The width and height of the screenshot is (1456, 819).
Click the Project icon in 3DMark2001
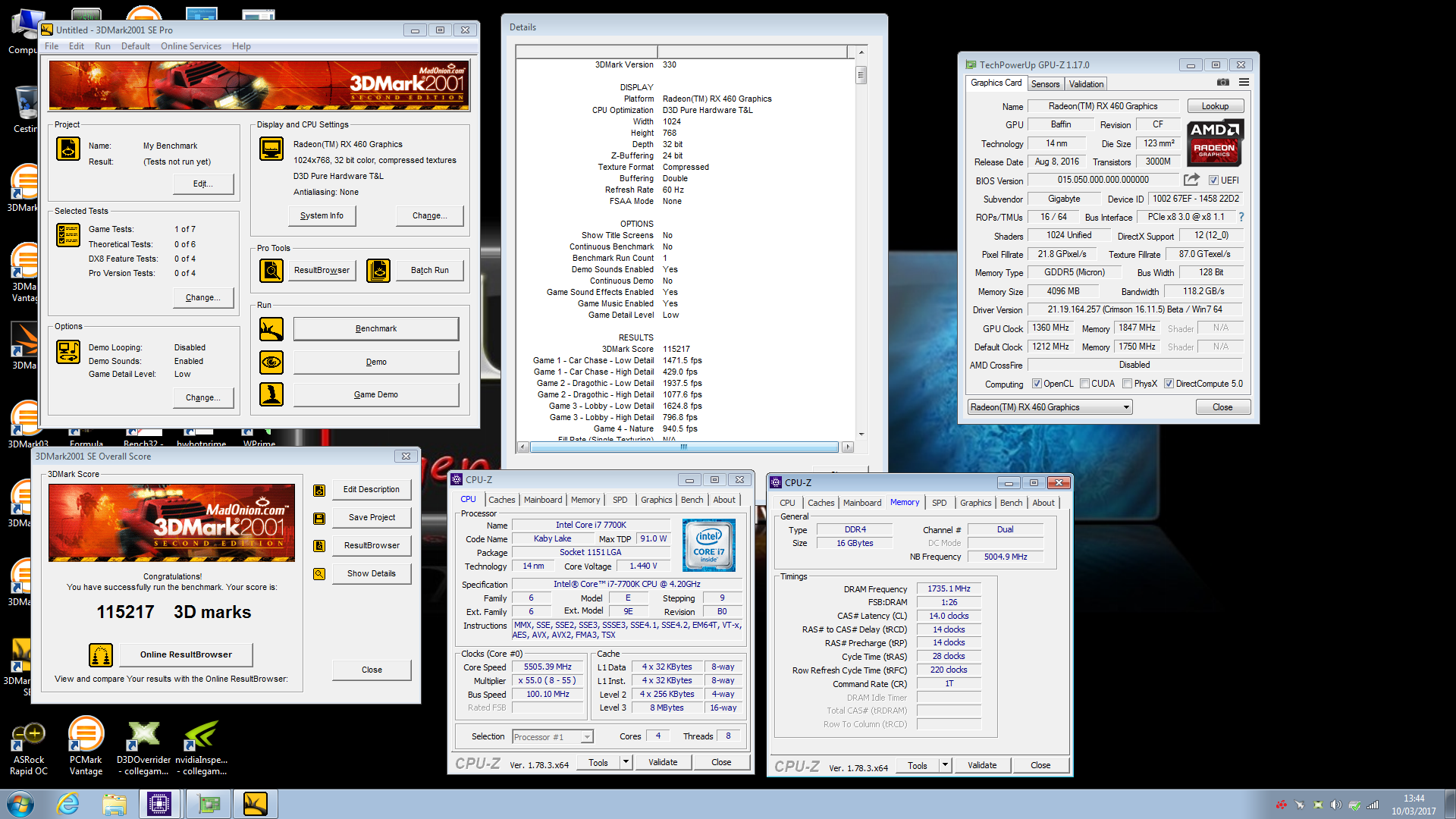coord(68,149)
